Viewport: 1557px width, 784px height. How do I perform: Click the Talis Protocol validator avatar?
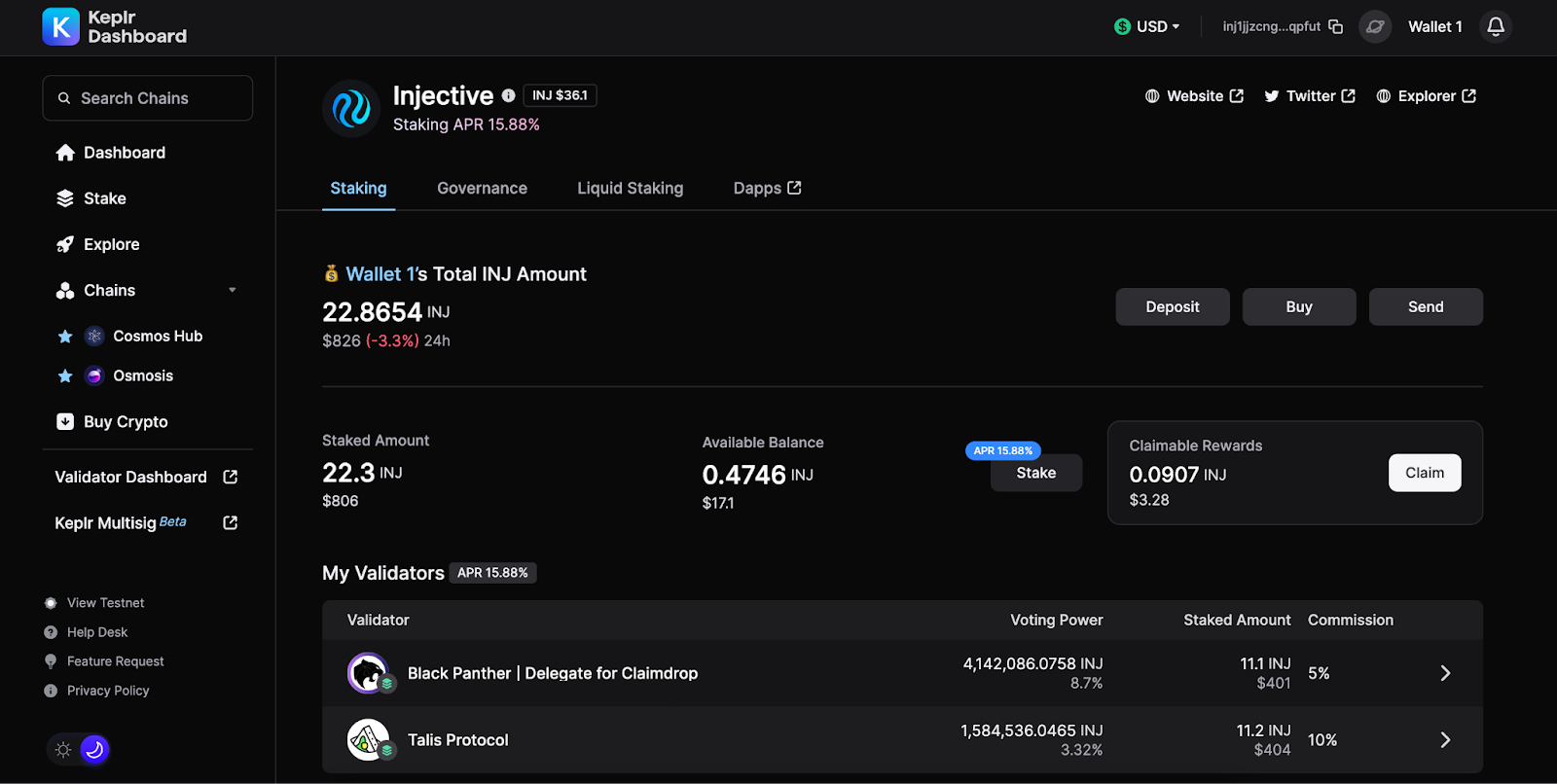tap(368, 740)
